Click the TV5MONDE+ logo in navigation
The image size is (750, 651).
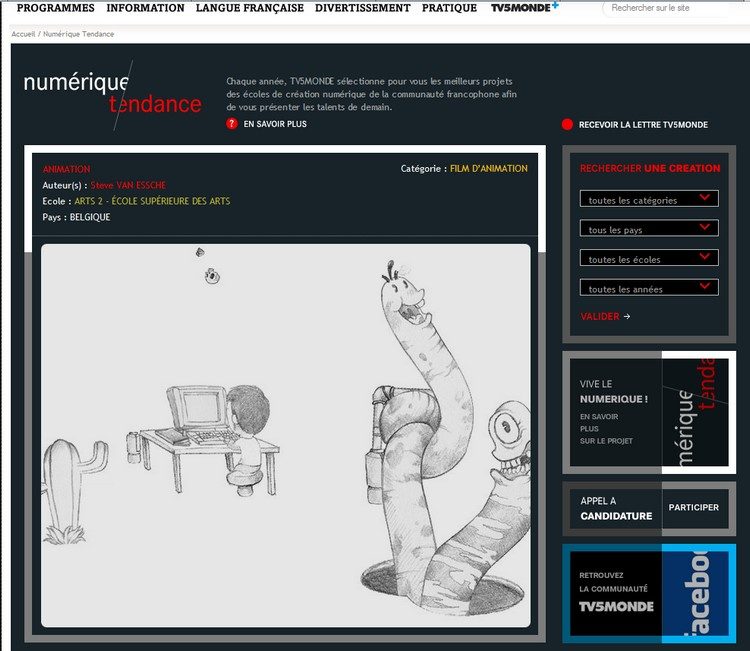click(524, 8)
